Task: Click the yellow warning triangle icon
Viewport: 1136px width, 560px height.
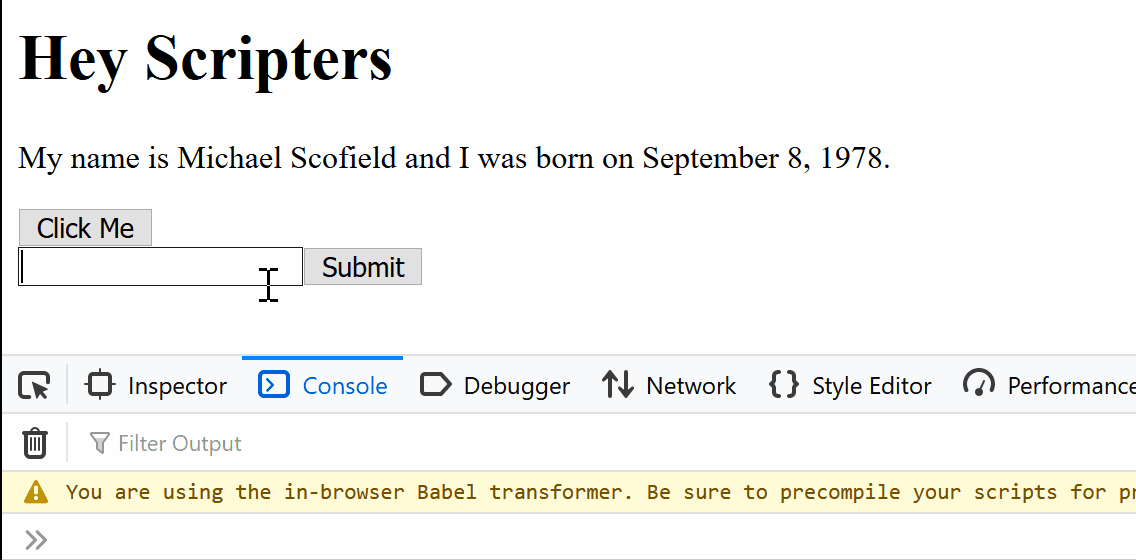Action: click(36, 492)
